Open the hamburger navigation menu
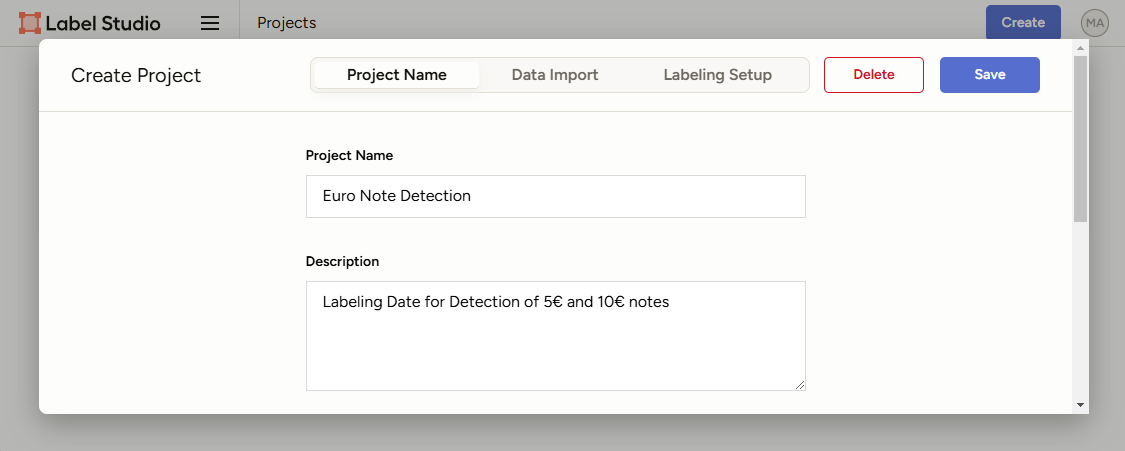 [x=210, y=23]
